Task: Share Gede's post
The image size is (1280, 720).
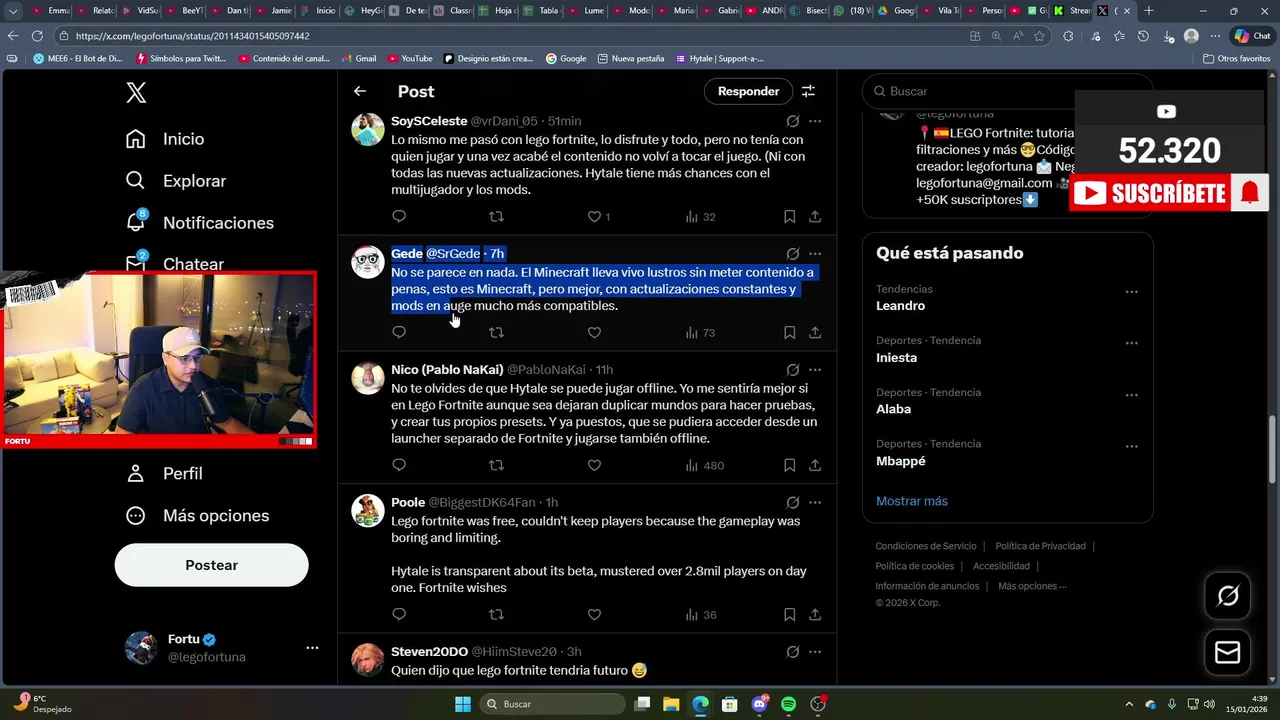Action: point(815,332)
